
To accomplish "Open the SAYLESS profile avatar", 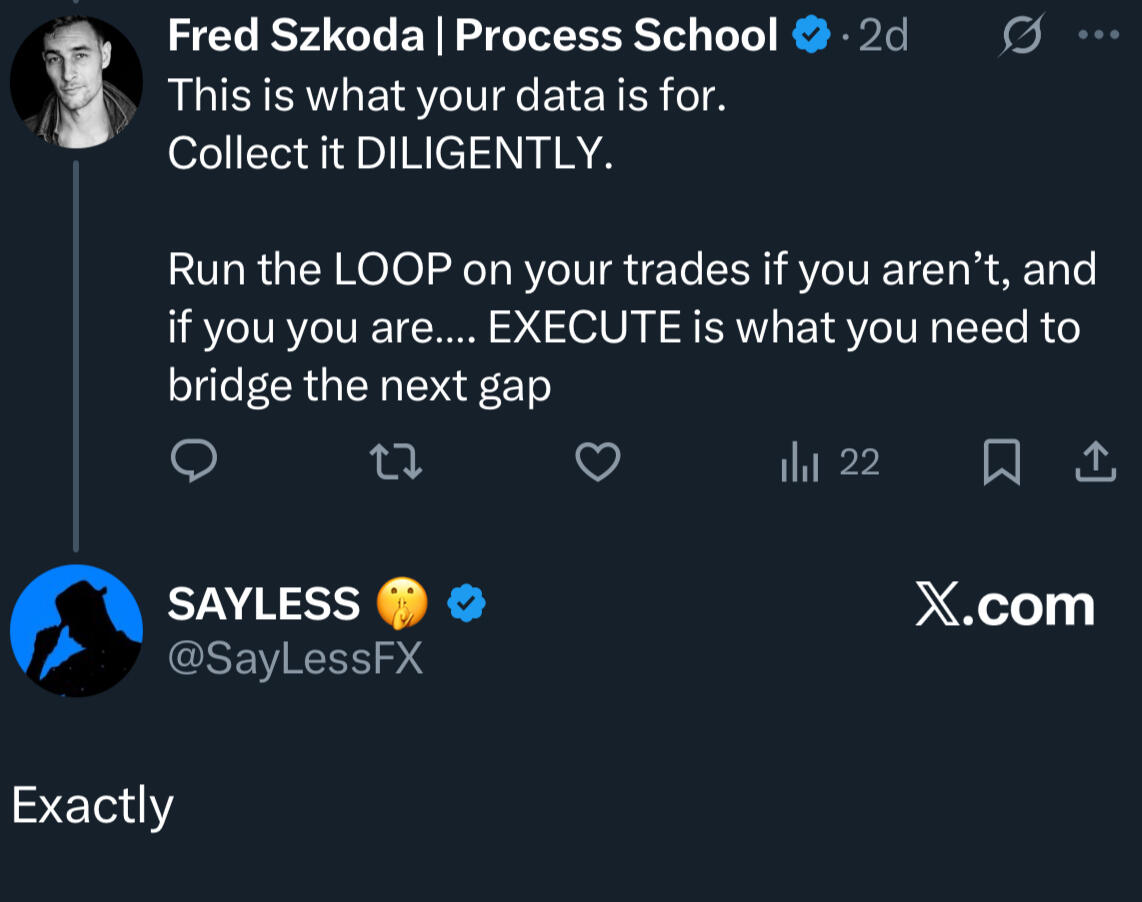I will [76, 630].
